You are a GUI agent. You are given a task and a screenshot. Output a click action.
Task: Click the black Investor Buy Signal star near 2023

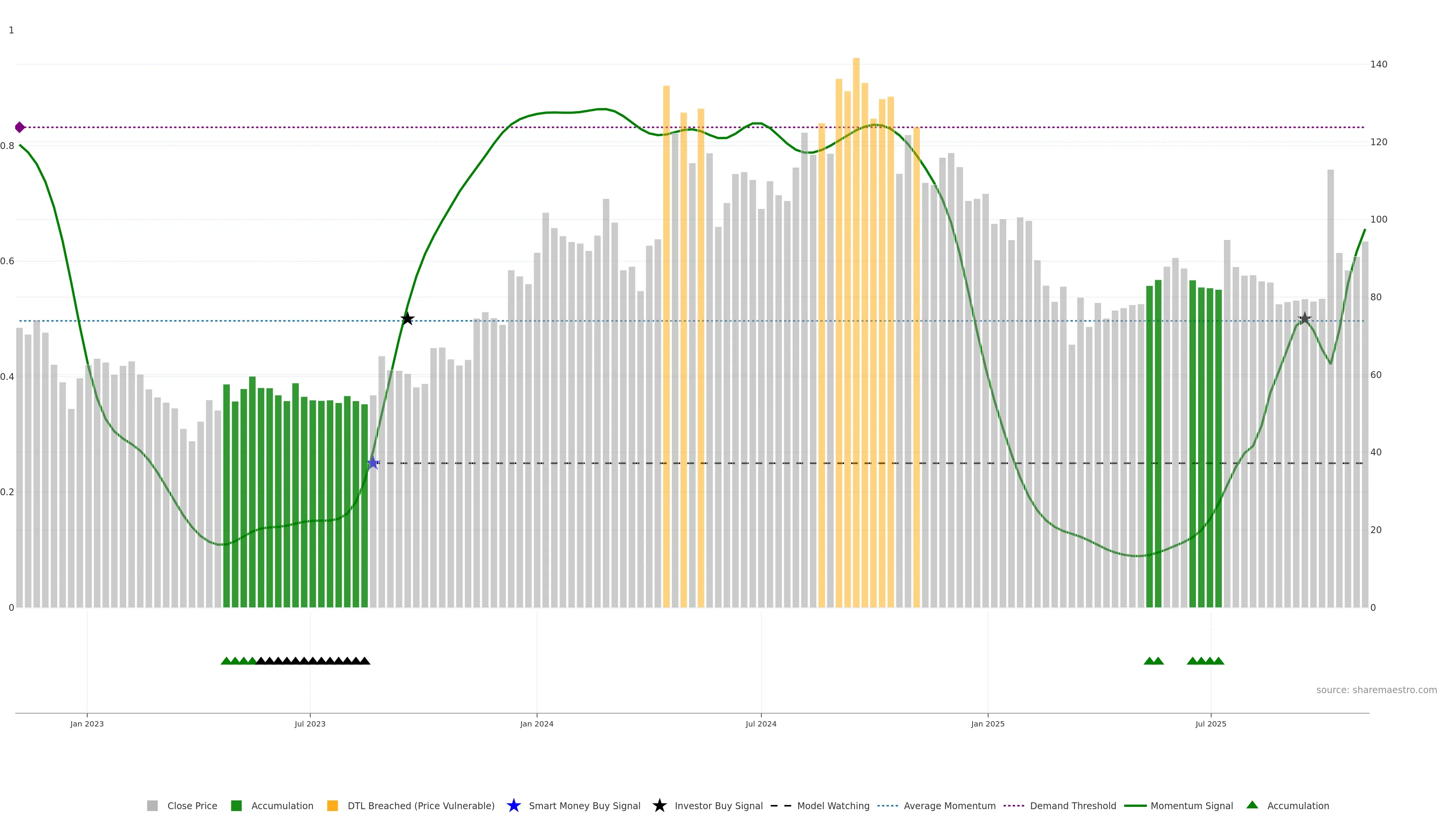pos(408,319)
